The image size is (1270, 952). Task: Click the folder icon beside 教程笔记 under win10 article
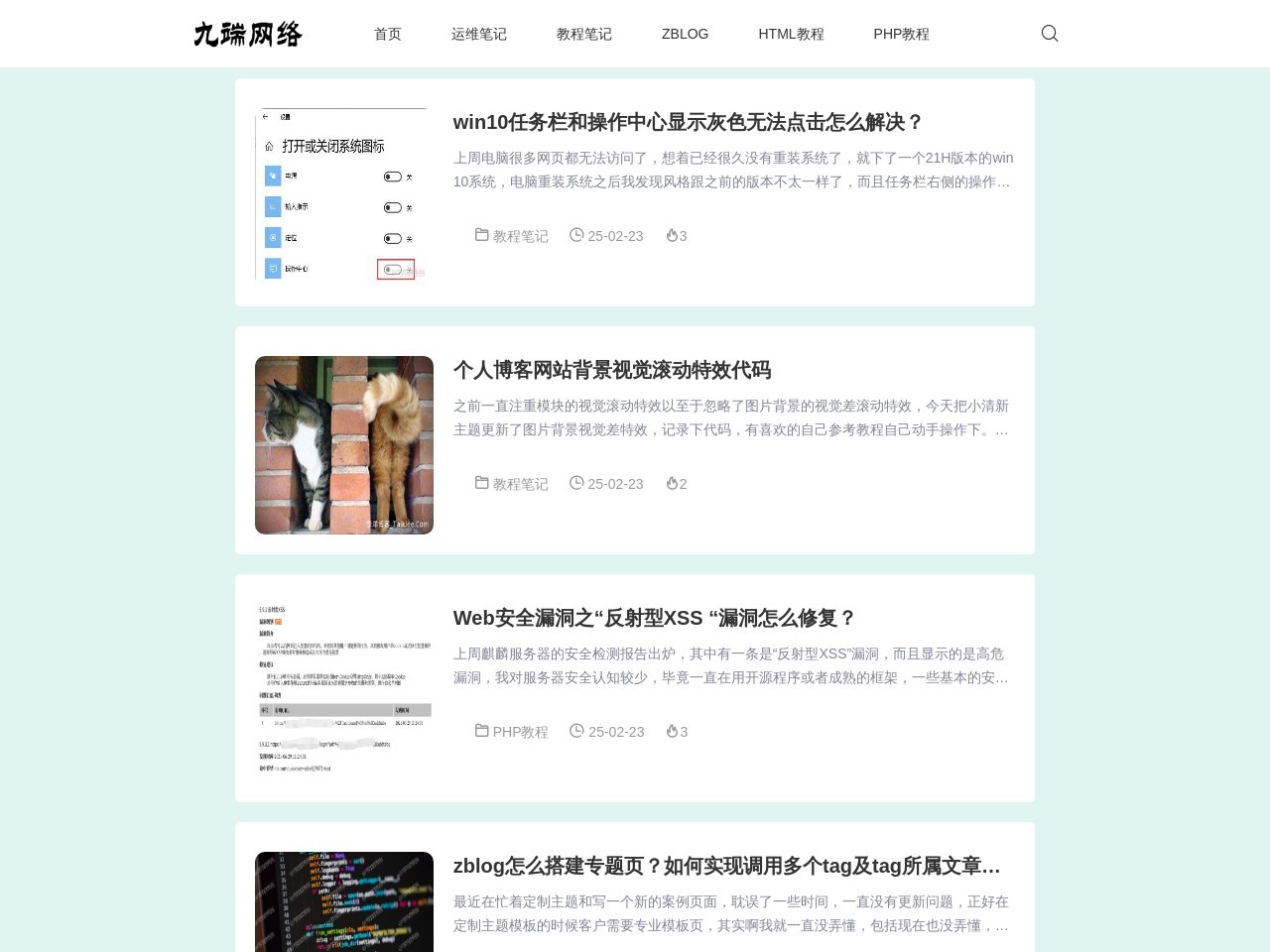481,236
